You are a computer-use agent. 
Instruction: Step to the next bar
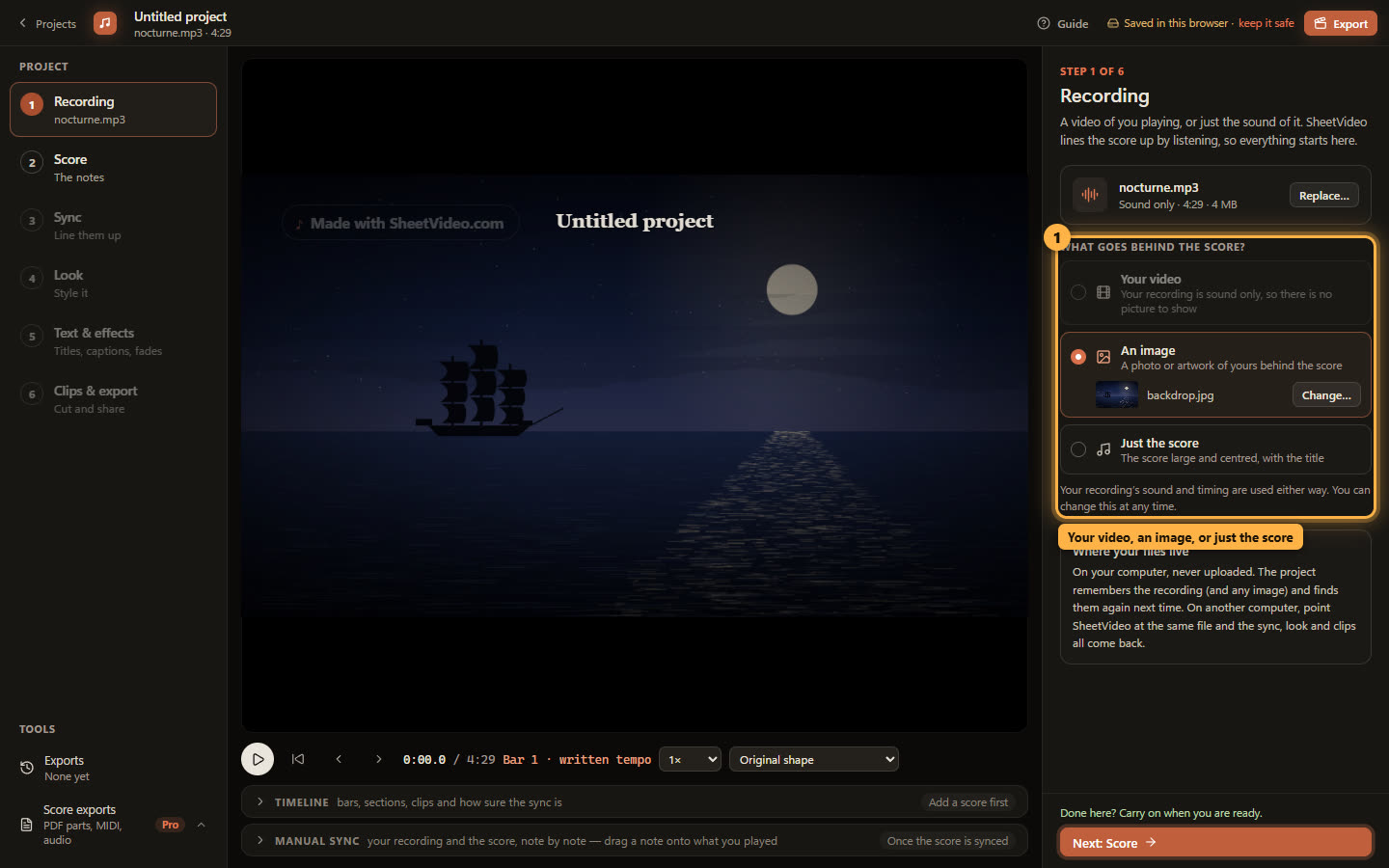(379, 759)
